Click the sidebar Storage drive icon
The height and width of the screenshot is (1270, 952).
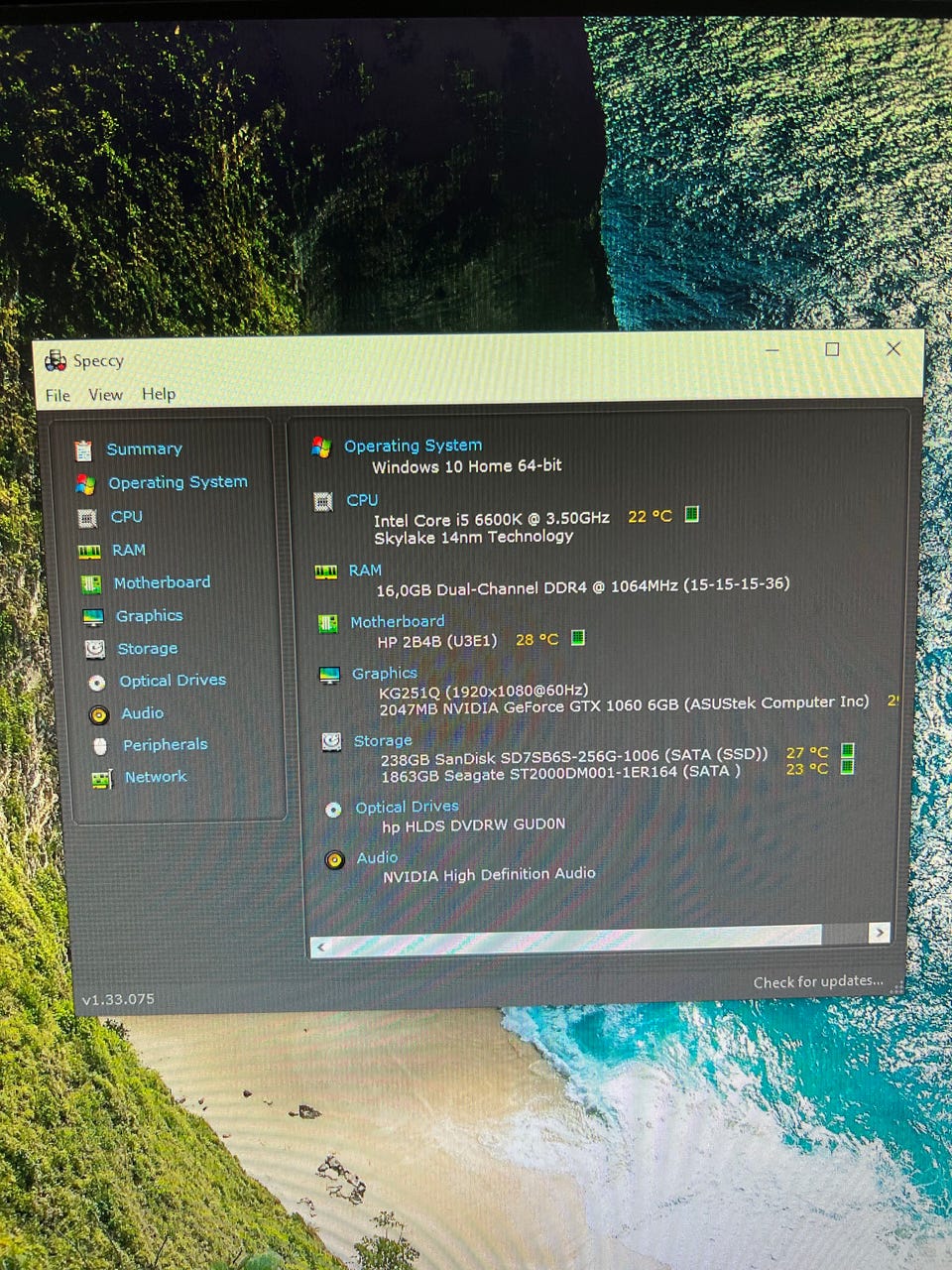tap(95, 649)
